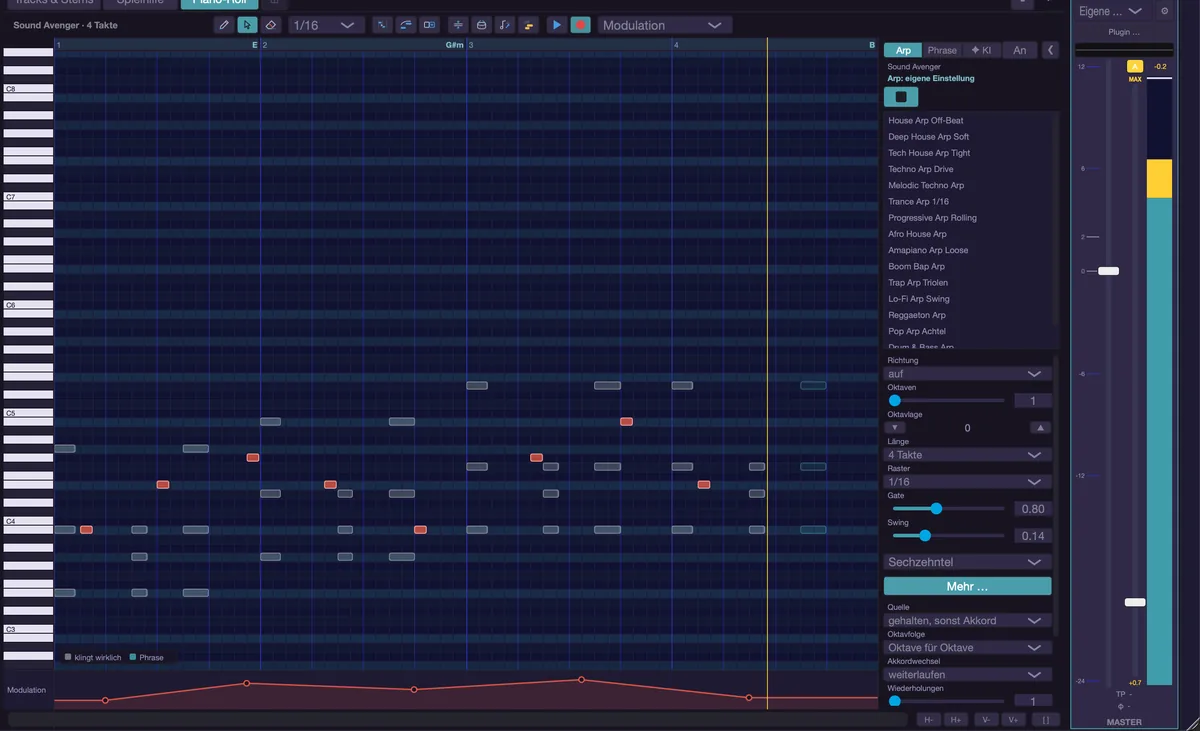Switch to the Phrase tab

point(942,50)
